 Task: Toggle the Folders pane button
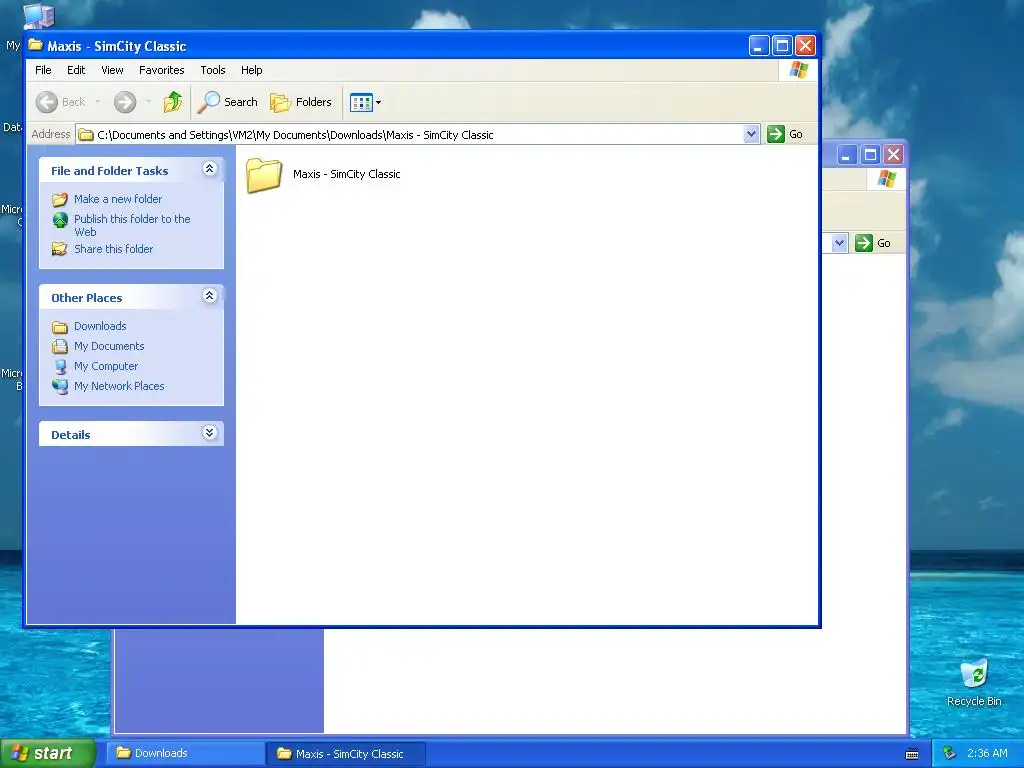(x=301, y=102)
